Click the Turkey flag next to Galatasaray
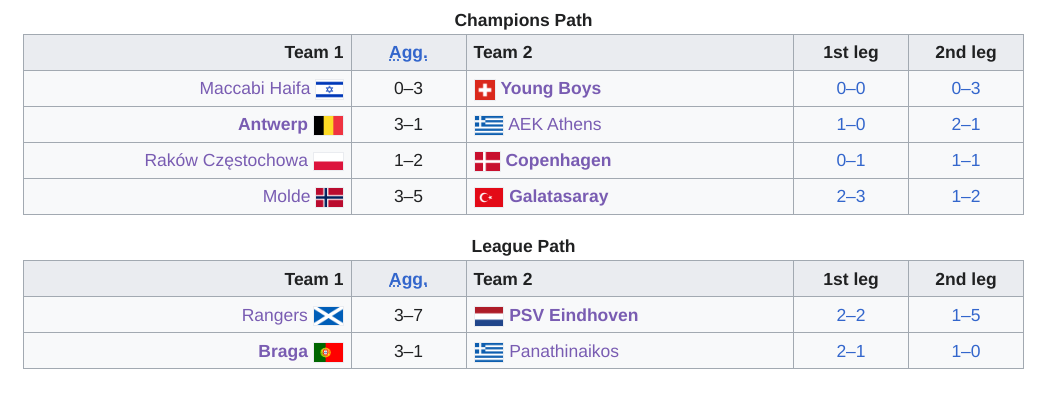This screenshot has height=398, width=1038. coord(489,197)
